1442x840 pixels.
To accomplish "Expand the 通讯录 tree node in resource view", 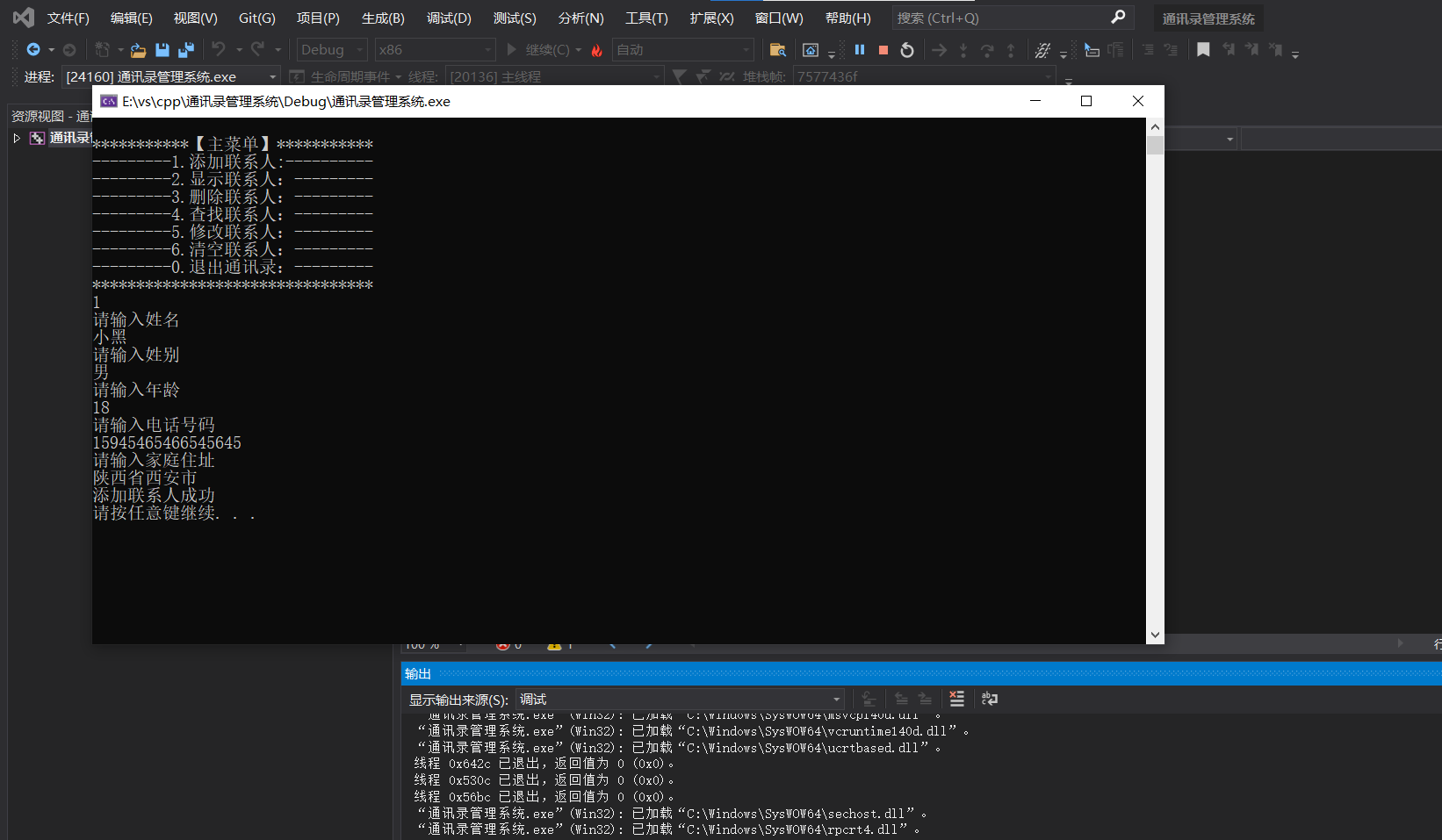I will pyautogui.click(x=17, y=138).
